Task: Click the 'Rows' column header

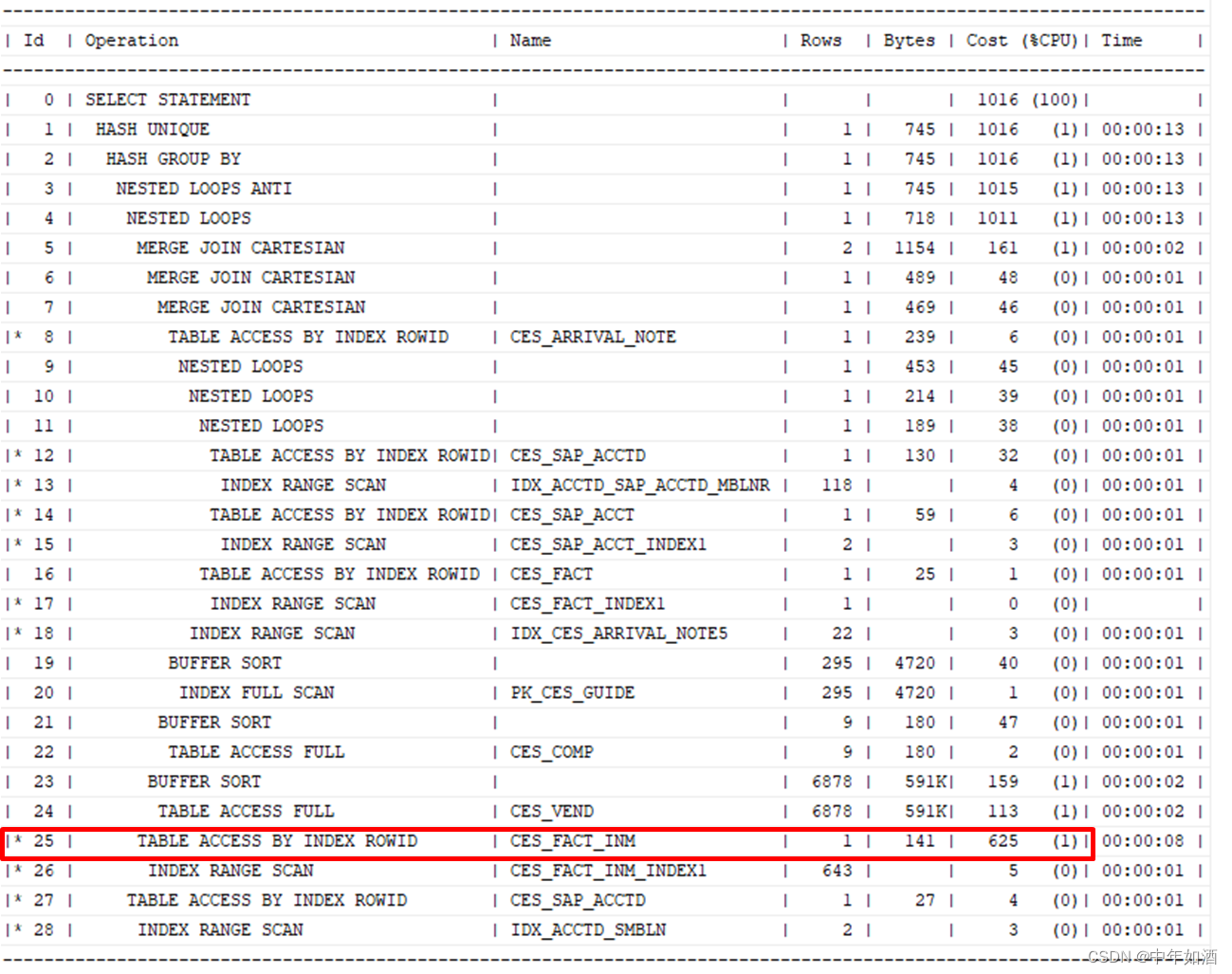Action: 821,41
